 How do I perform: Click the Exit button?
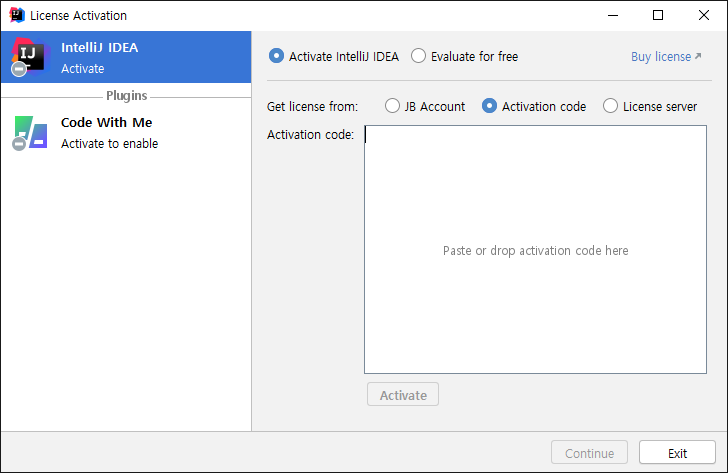point(677,453)
